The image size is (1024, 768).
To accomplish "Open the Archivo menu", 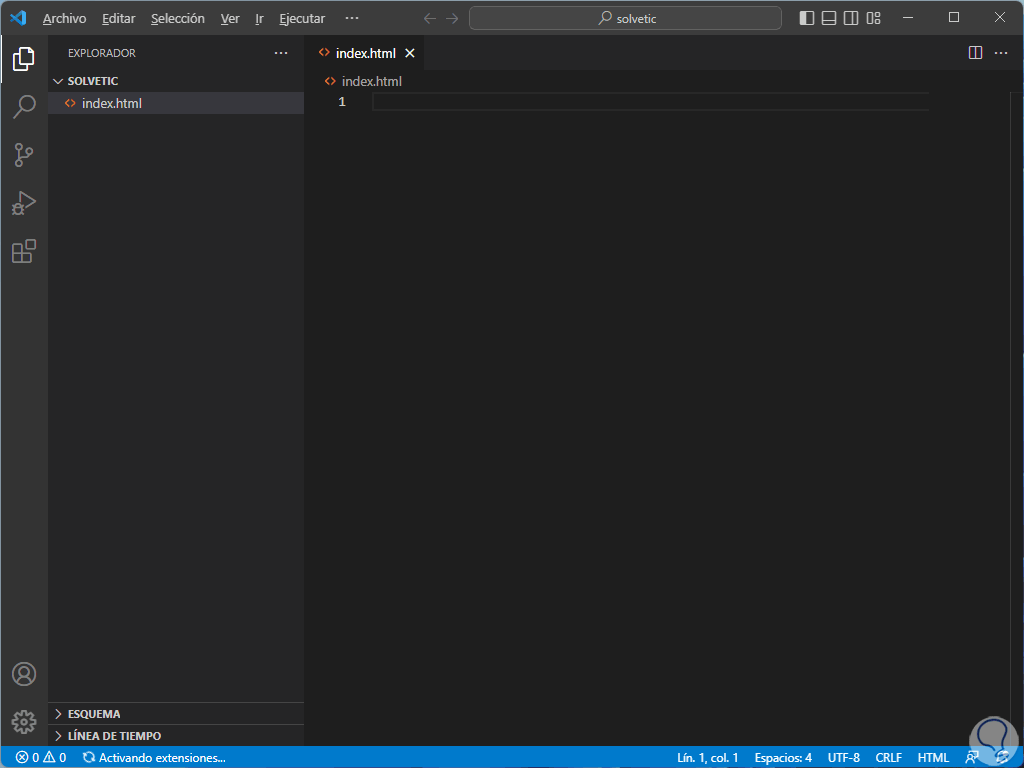I will (x=64, y=18).
